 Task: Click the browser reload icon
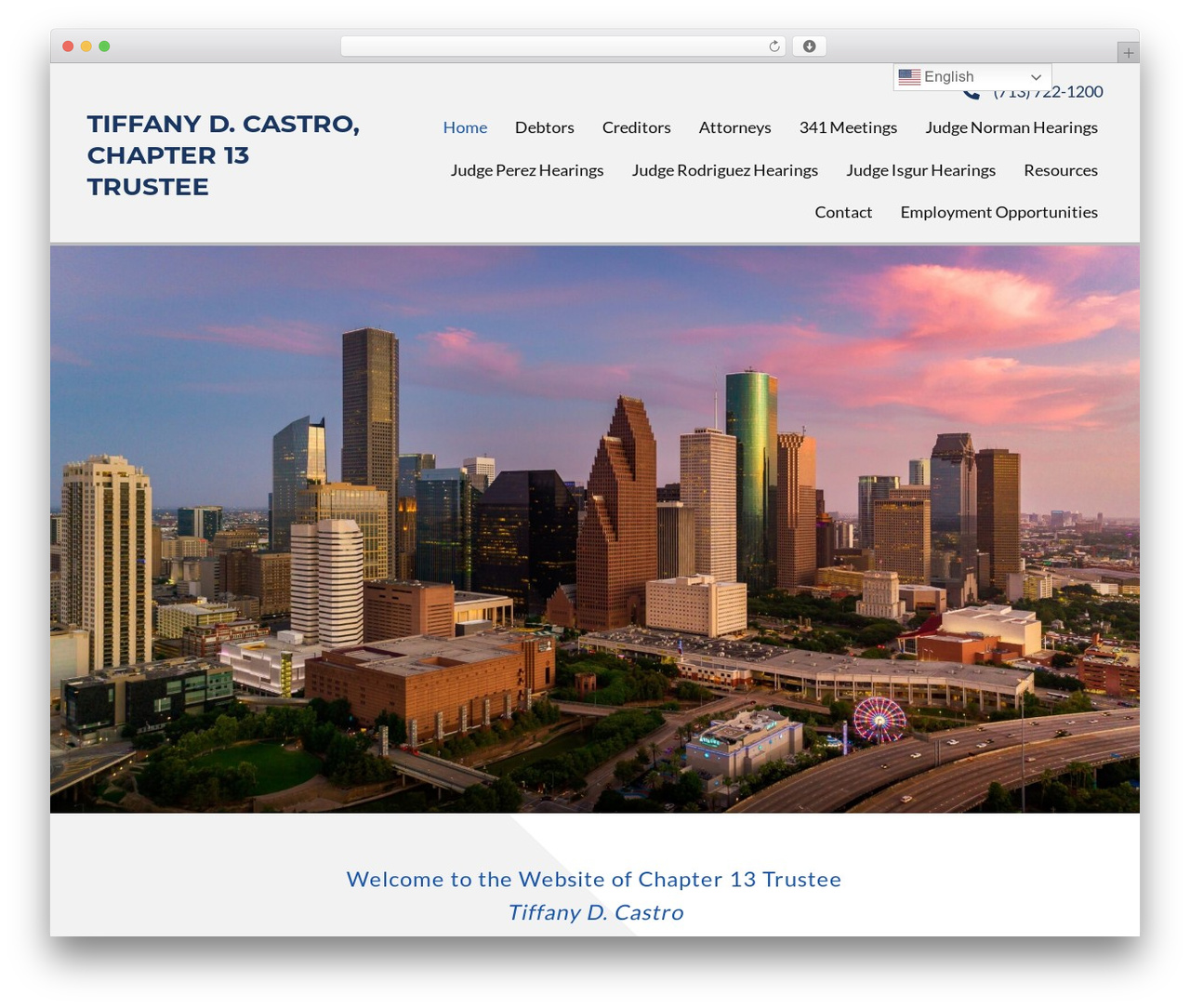774,46
